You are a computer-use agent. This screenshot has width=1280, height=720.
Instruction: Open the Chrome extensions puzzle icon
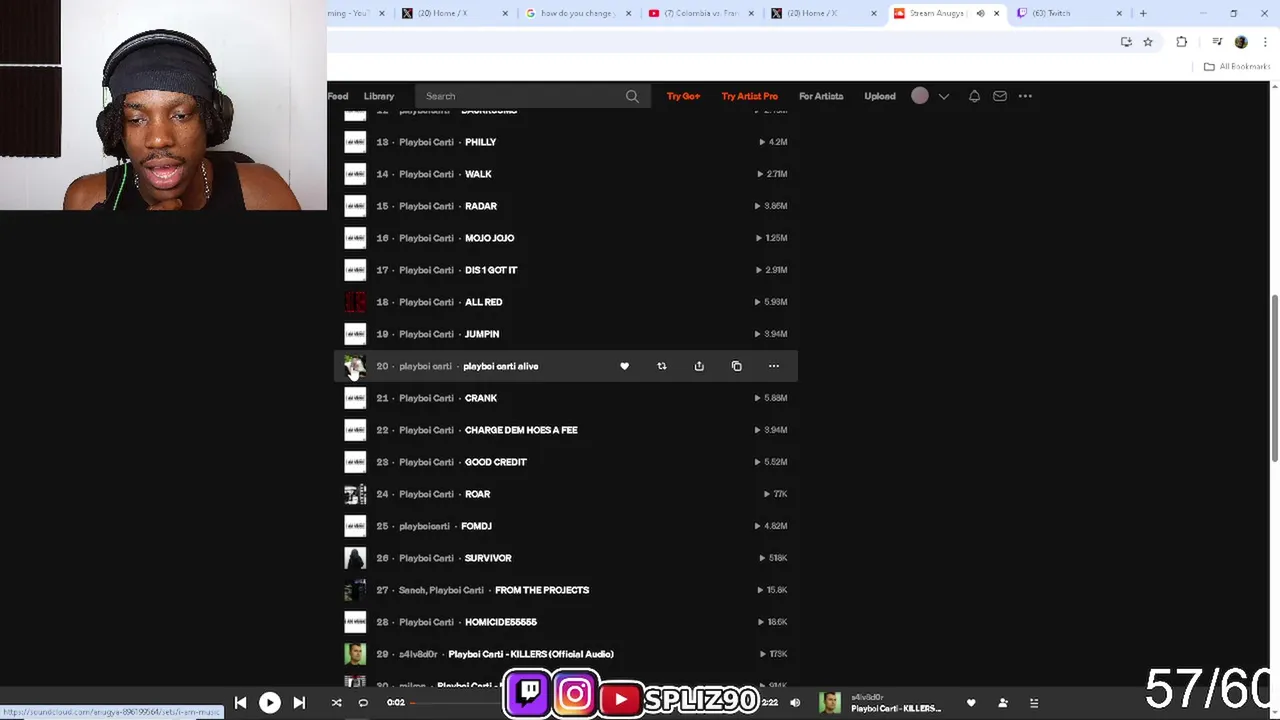1182,42
